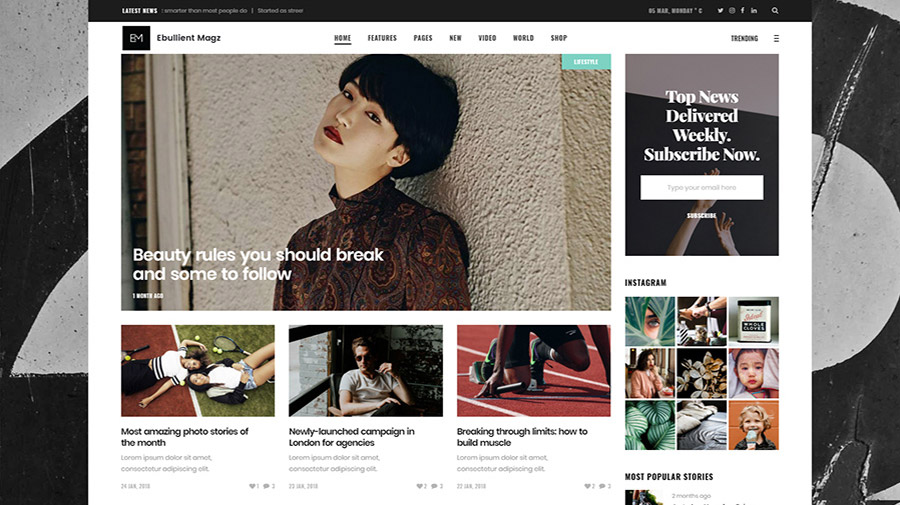The width and height of the screenshot is (900, 505).
Task: Click the Trending link
Action: click(744, 38)
